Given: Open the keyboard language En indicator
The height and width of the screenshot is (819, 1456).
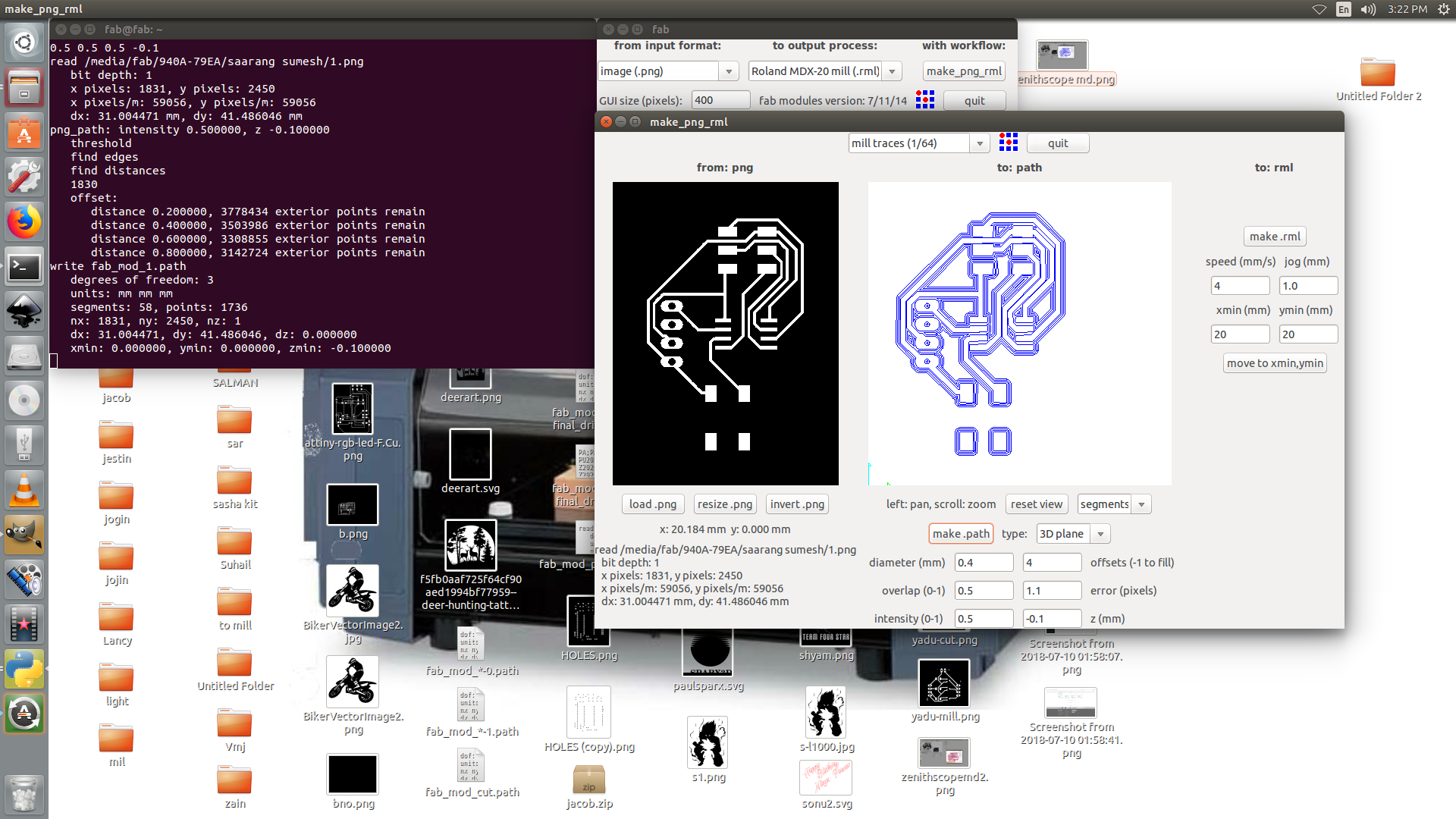Looking at the screenshot, I should tap(1344, 9).
